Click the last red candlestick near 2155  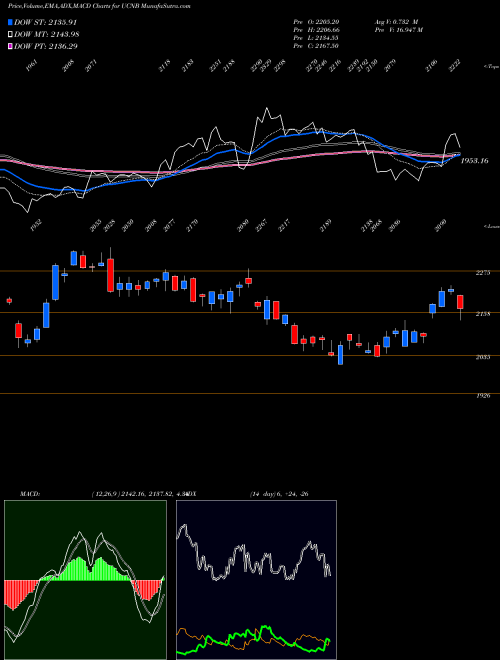coord(460,304)
